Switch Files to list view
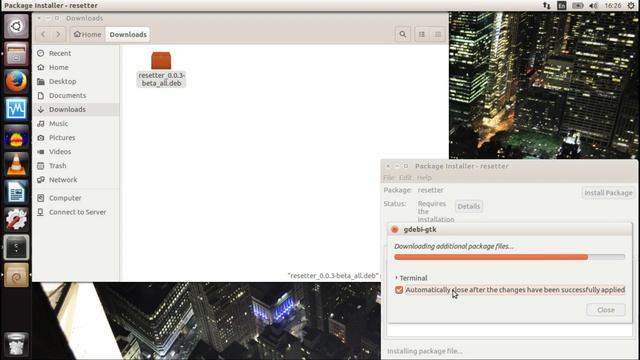This screenshot has height=360, width=640. pos(422,34)
